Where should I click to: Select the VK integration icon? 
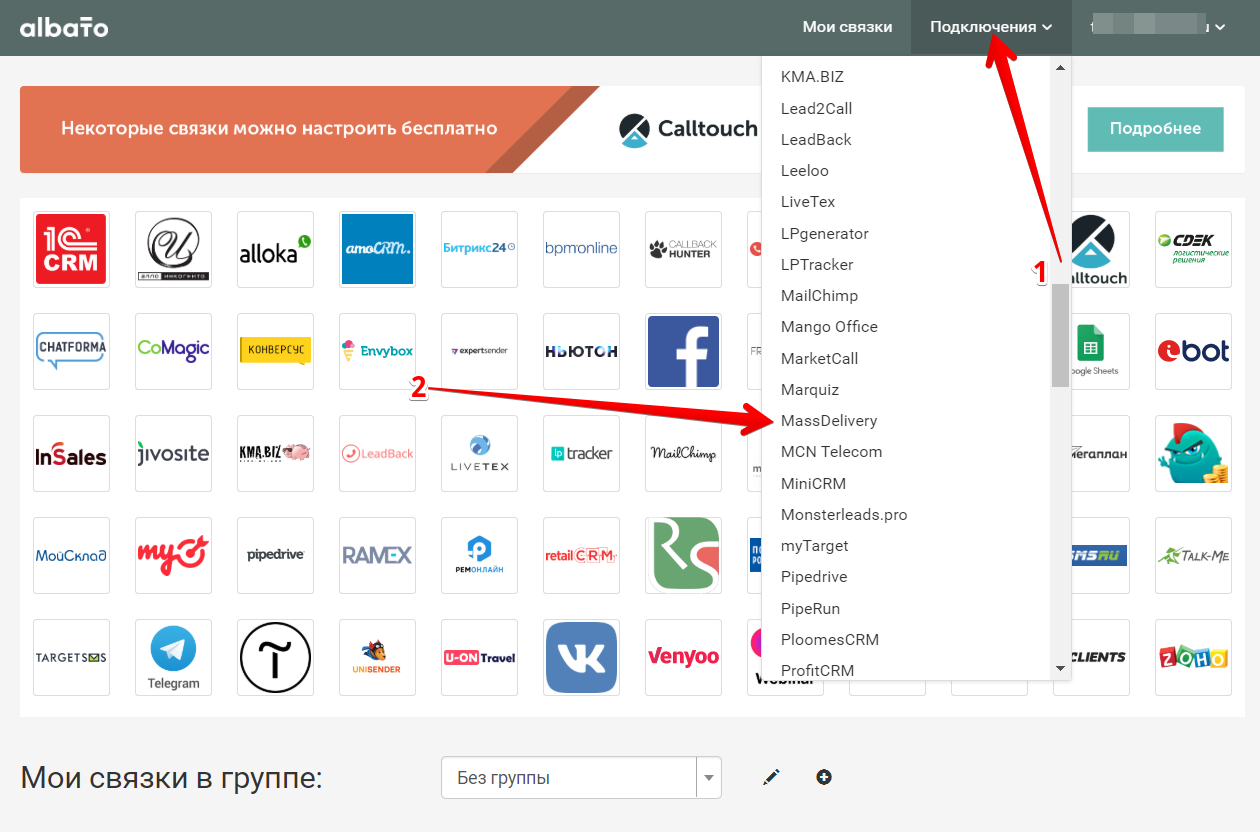click(x=581, y=657)
